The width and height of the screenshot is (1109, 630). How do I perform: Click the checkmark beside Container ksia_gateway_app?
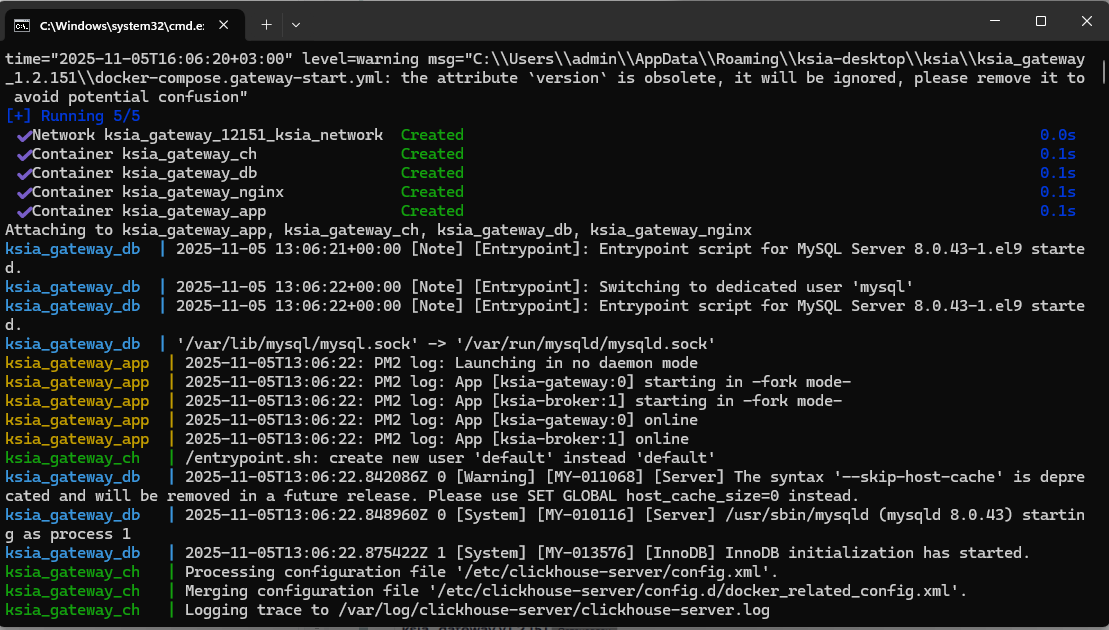(24, 211)
